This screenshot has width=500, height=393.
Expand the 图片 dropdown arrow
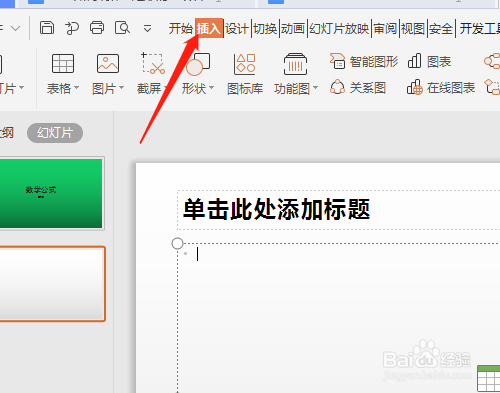pos(121,88)
